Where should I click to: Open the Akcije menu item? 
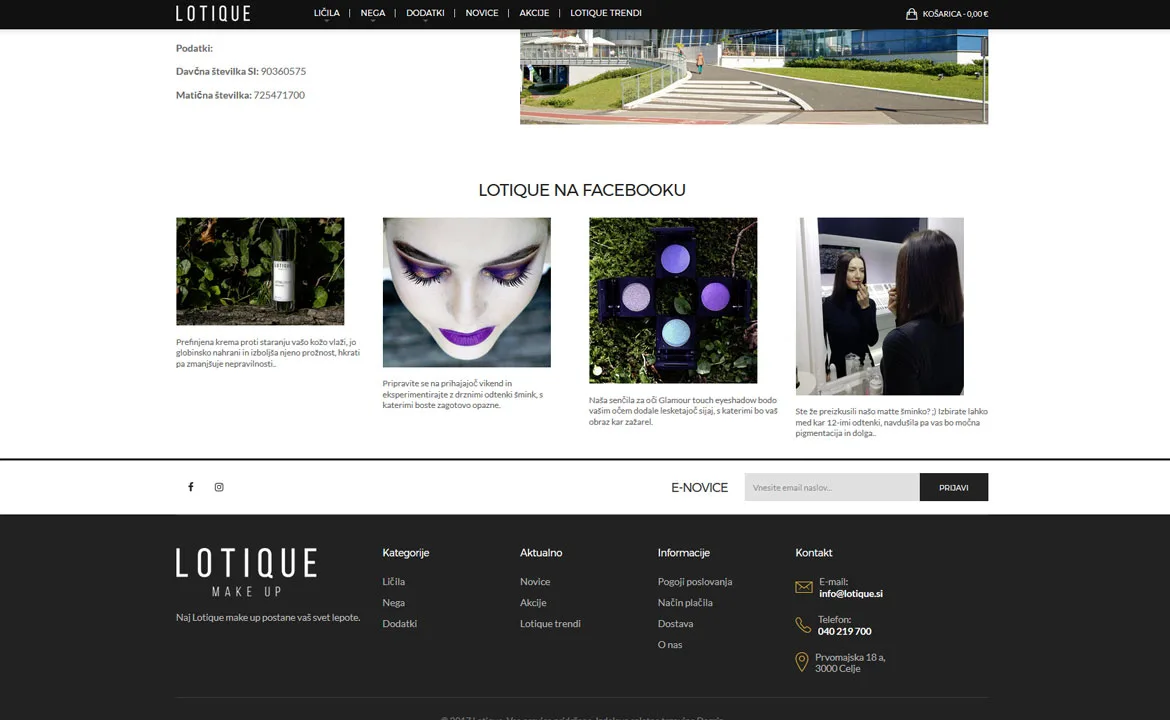click(534, 13)
